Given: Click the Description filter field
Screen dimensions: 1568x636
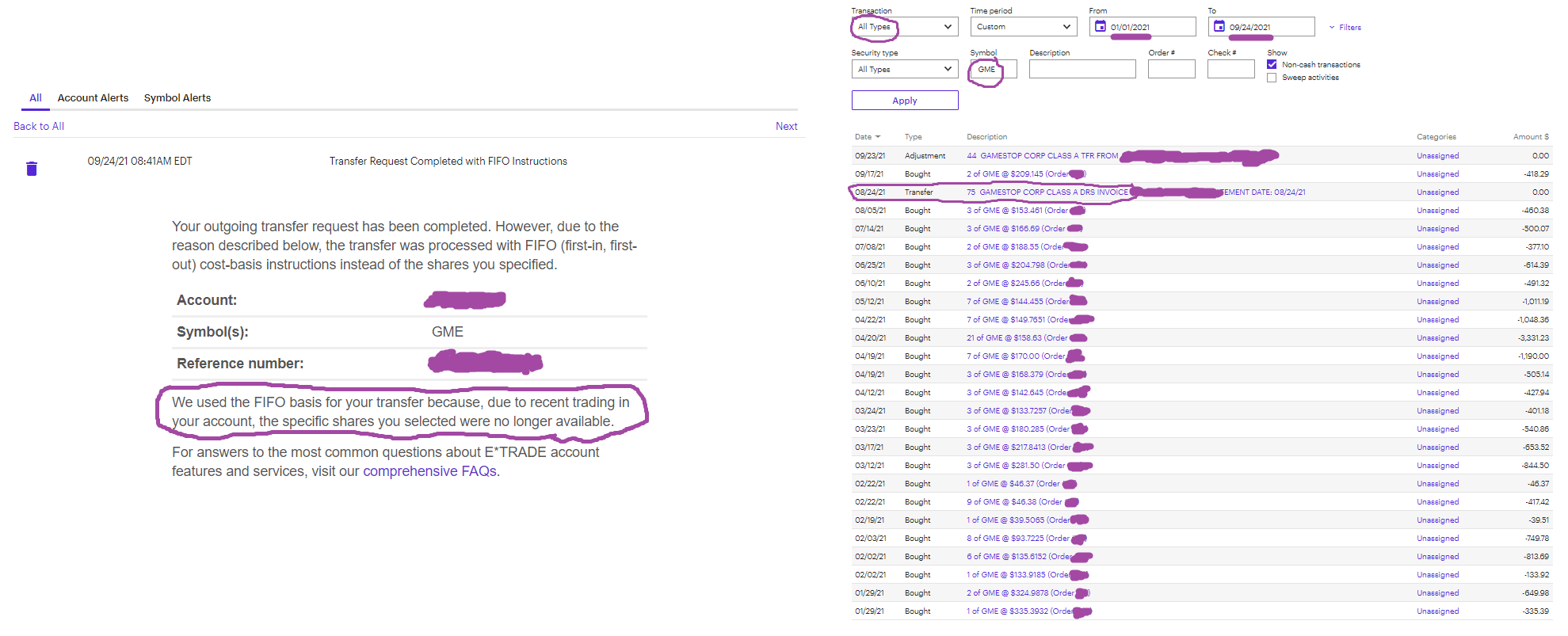Looking at the screenshot, I should click(1082, 69).
